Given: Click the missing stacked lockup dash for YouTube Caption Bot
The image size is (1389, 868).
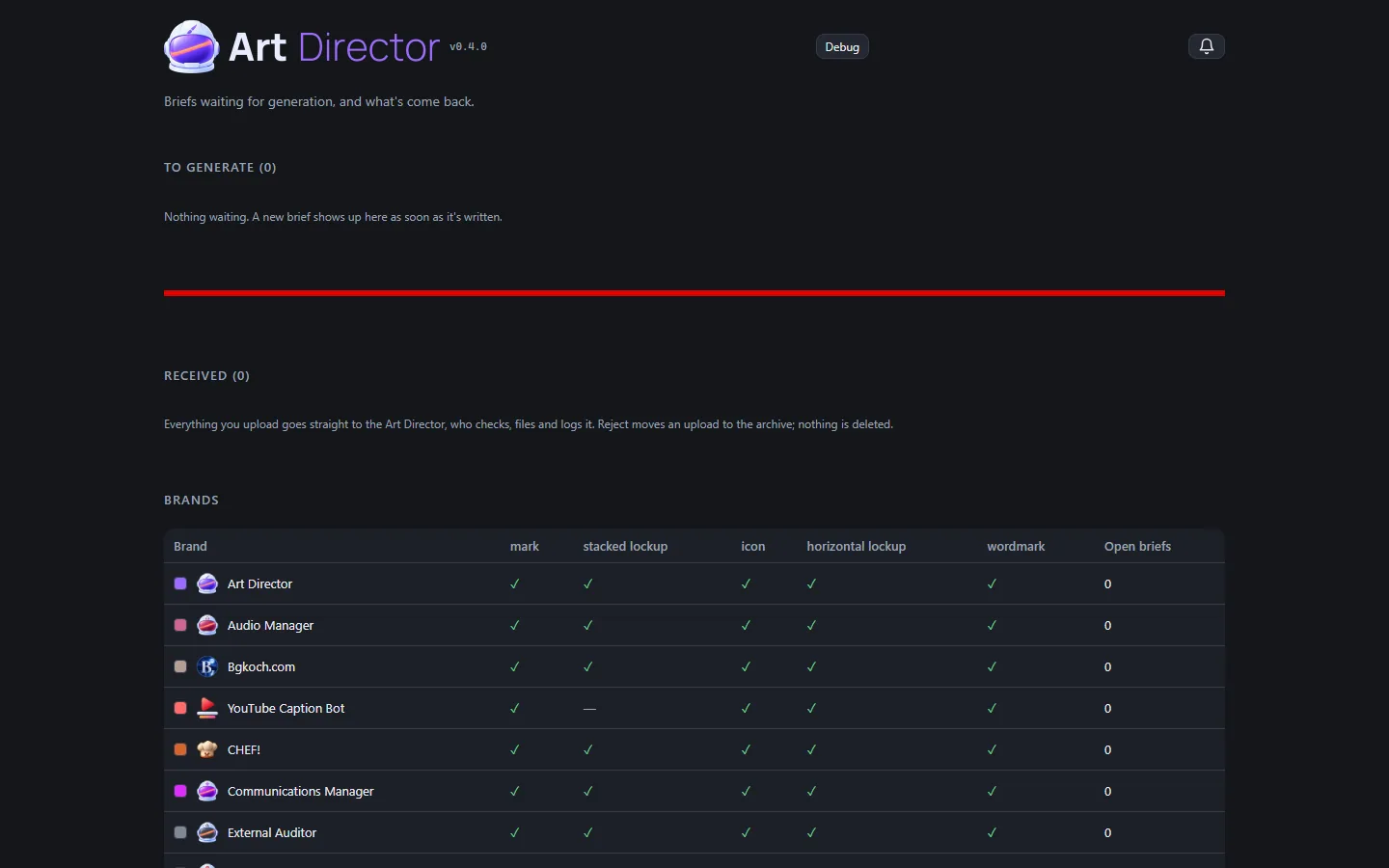Looking at the screenshot, I should (x=589, y=709).
